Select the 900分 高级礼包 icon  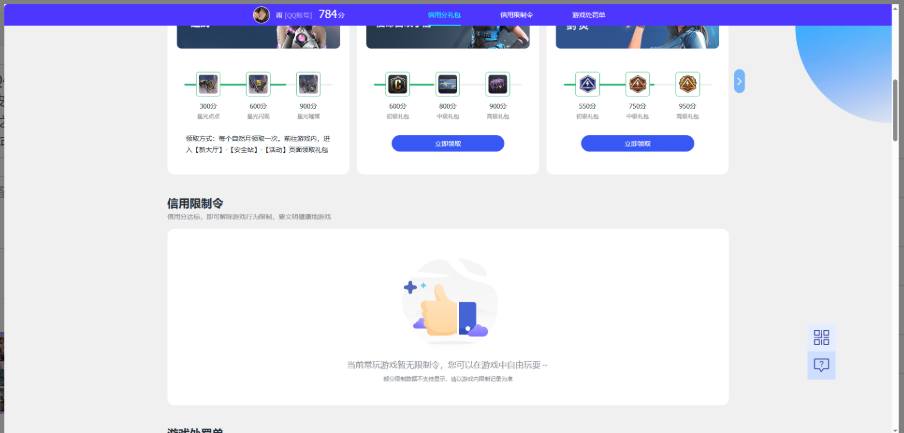(498, 84)
